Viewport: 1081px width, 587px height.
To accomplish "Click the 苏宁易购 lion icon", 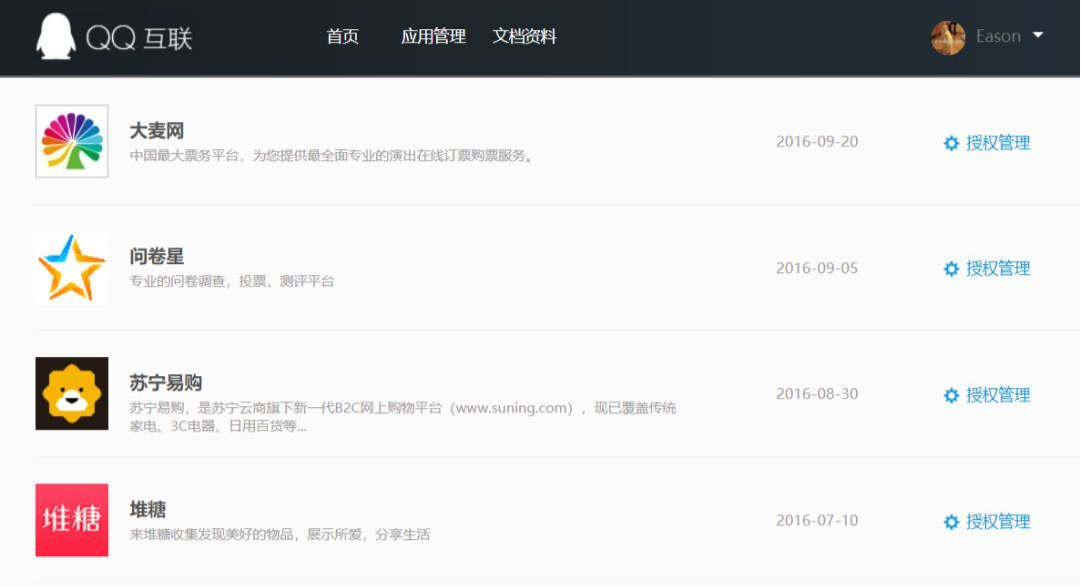I will tap(71, 394).
